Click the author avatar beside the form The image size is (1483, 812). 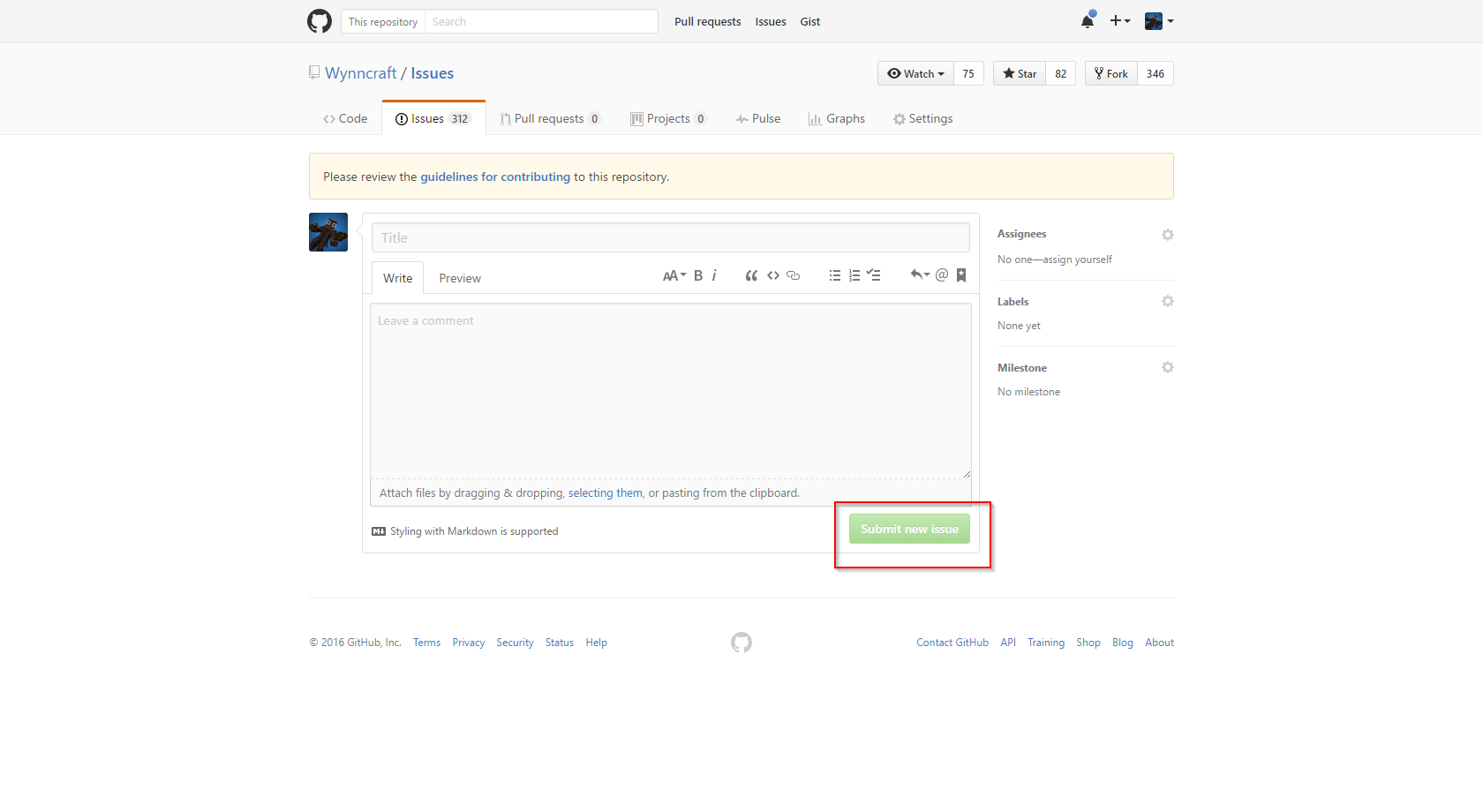[328, 232]
